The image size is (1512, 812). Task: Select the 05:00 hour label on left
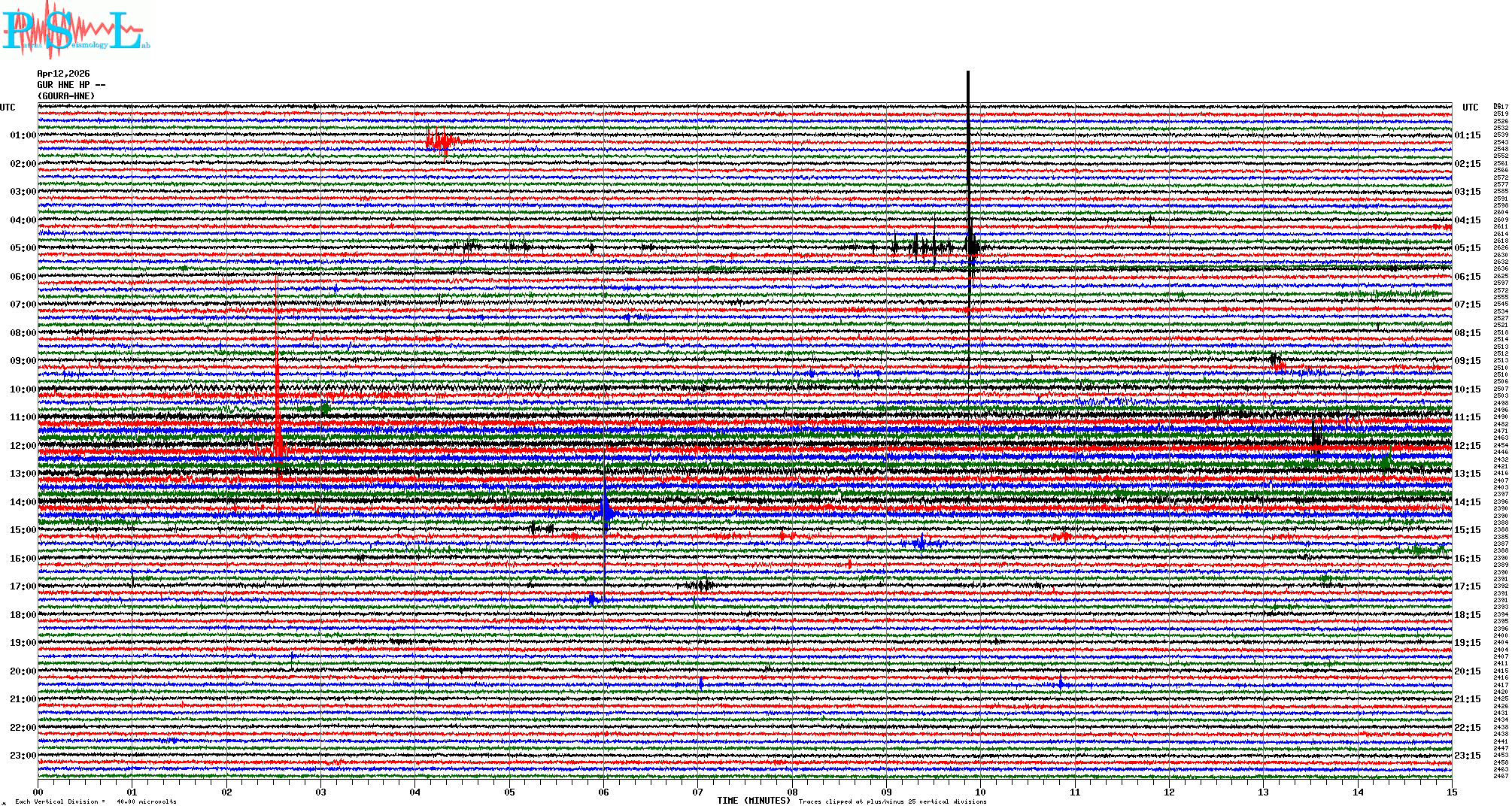[23, 248]
